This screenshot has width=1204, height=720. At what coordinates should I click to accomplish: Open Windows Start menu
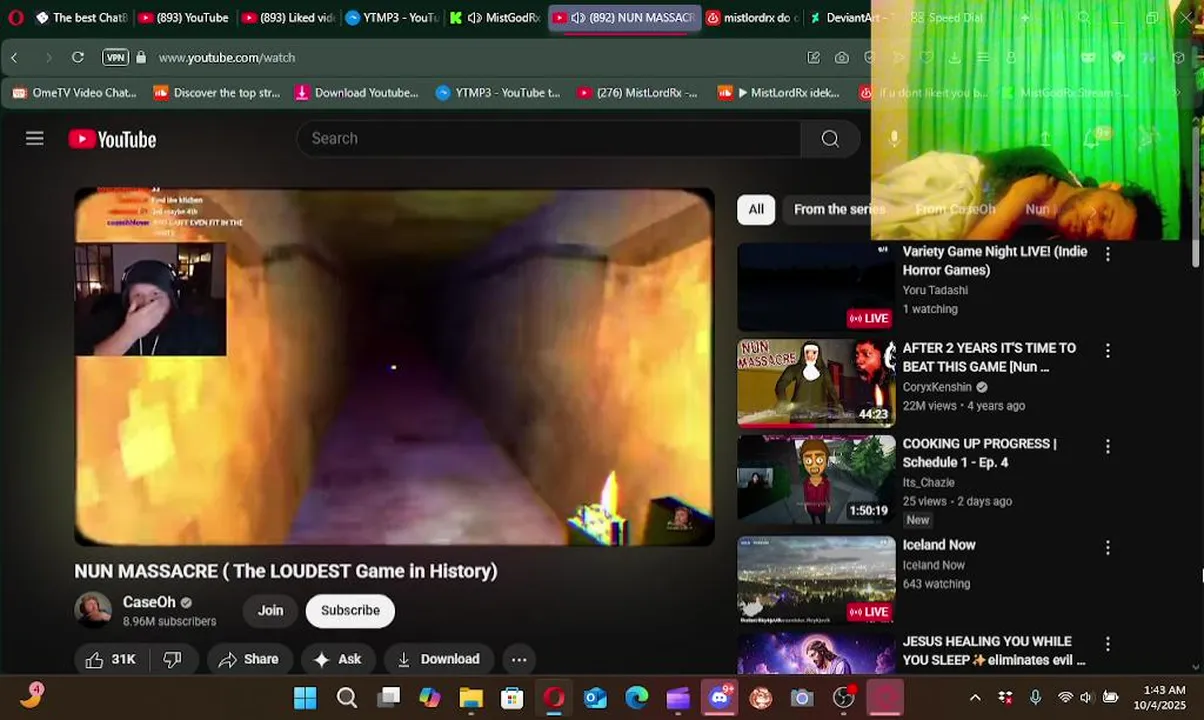305,697
